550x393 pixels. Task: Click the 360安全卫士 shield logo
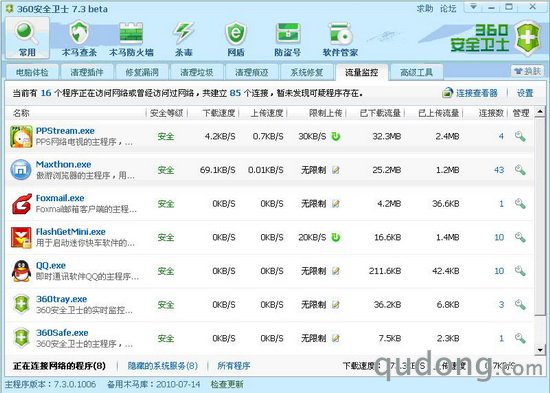tap(528, 38)
